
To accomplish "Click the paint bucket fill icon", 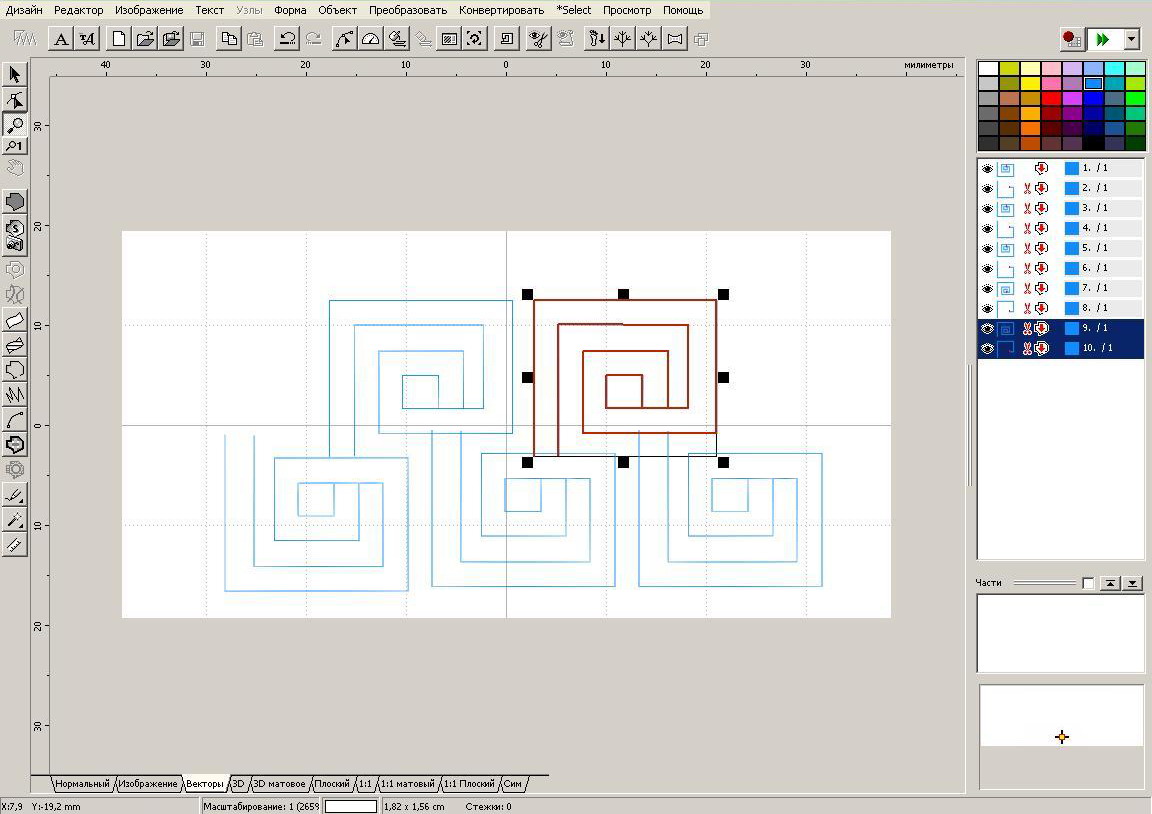I will [x=397, y=39].
